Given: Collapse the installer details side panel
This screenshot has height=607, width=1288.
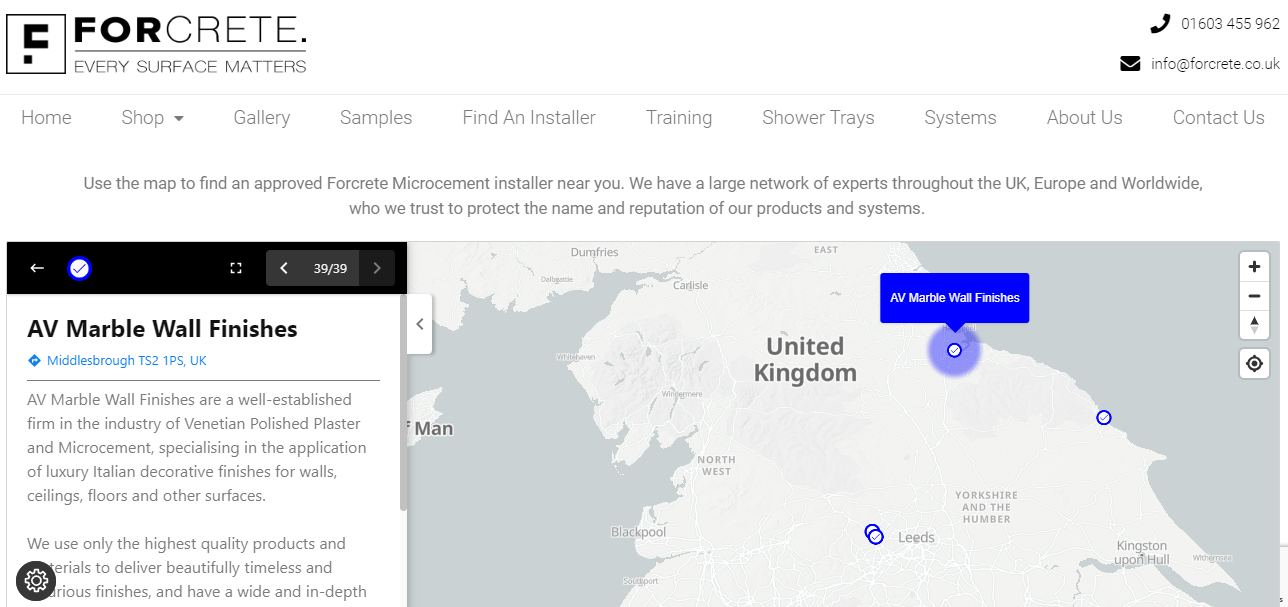Looking at the screenshot, I should click(x=420, y=324).
